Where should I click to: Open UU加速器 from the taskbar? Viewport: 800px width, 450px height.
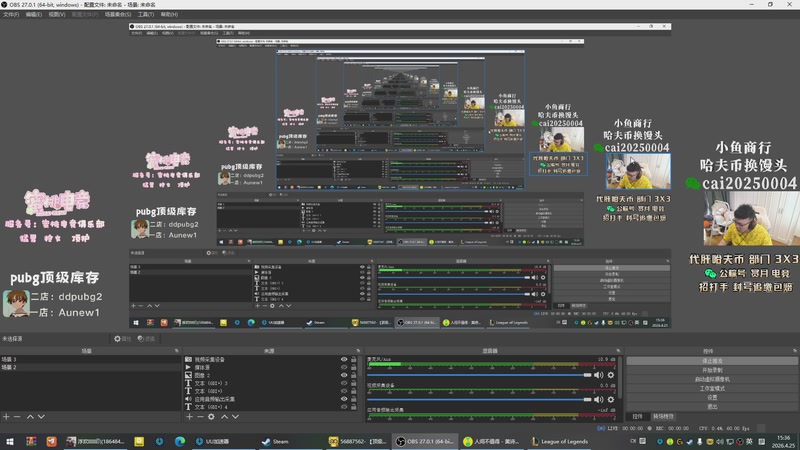coord(213,441)
